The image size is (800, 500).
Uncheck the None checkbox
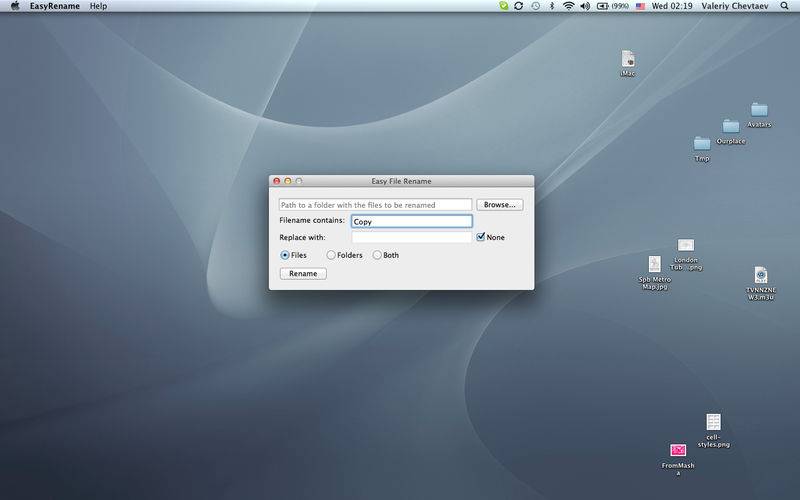481,237
